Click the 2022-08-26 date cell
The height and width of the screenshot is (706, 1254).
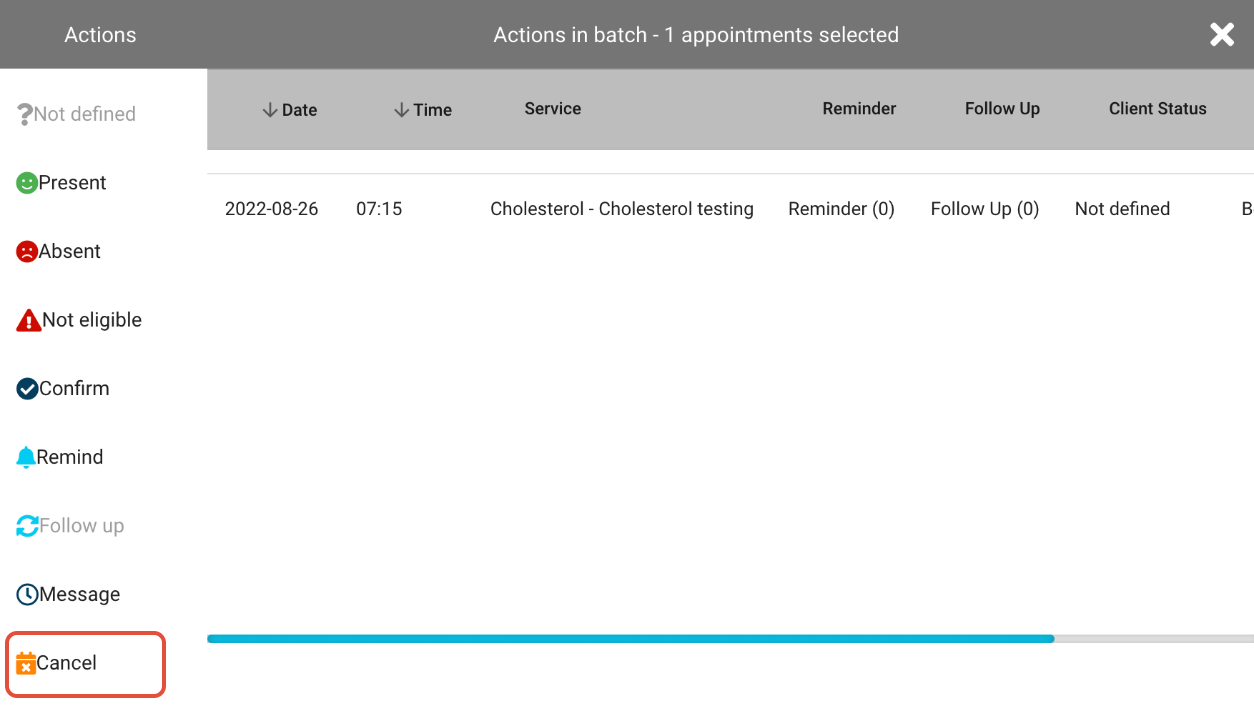tap(272, 209)
